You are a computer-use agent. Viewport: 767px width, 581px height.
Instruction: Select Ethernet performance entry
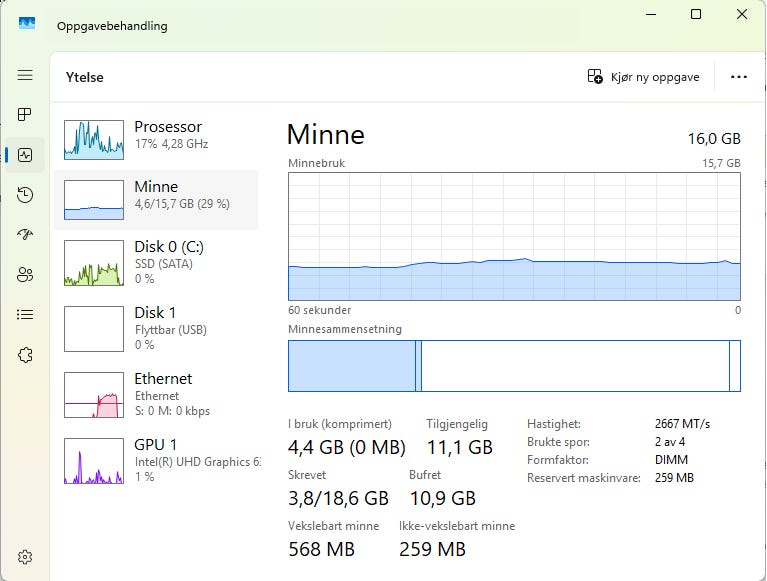click(x=155, y=393)
